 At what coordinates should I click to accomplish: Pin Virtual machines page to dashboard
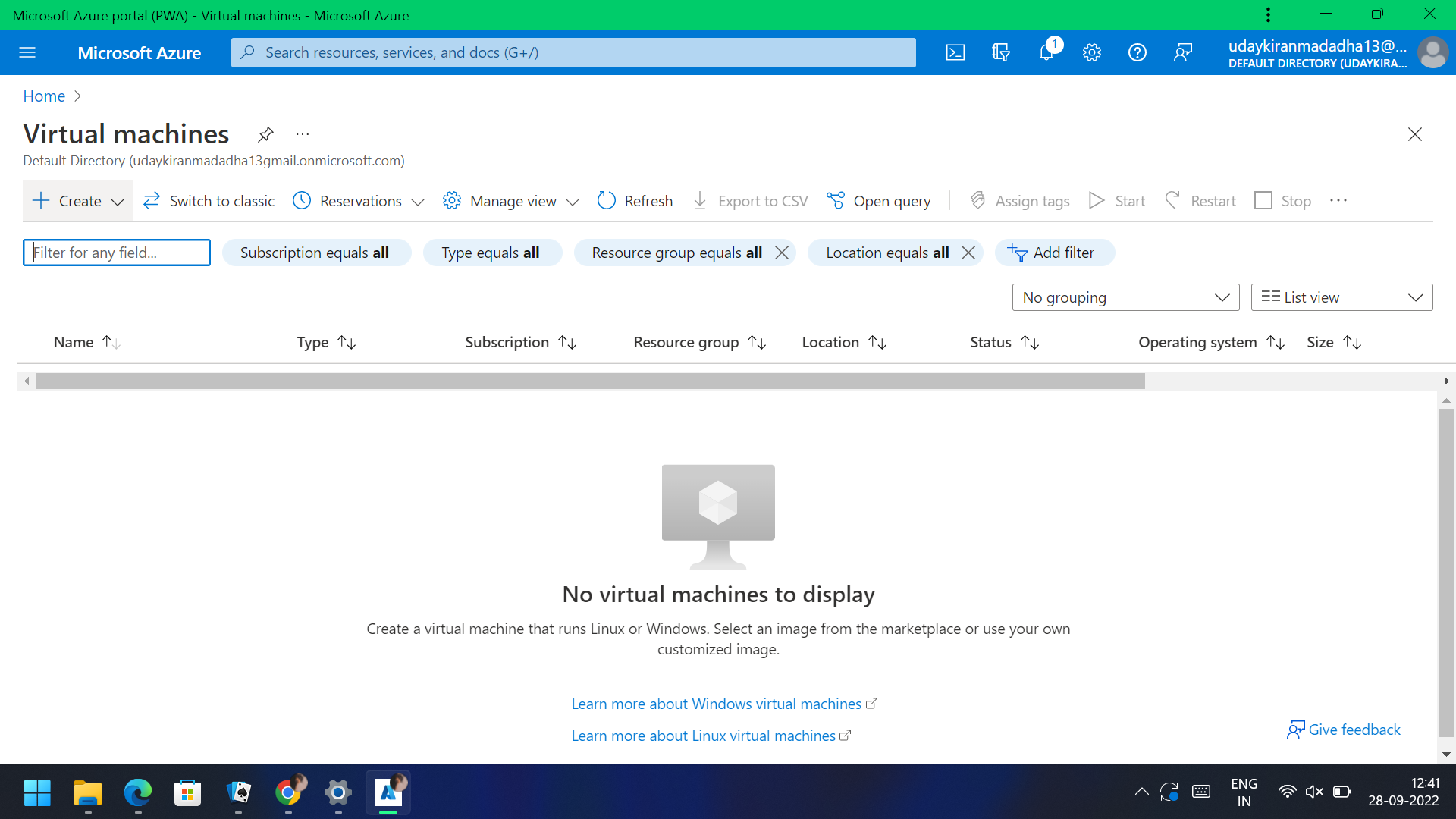coord(265,134)
